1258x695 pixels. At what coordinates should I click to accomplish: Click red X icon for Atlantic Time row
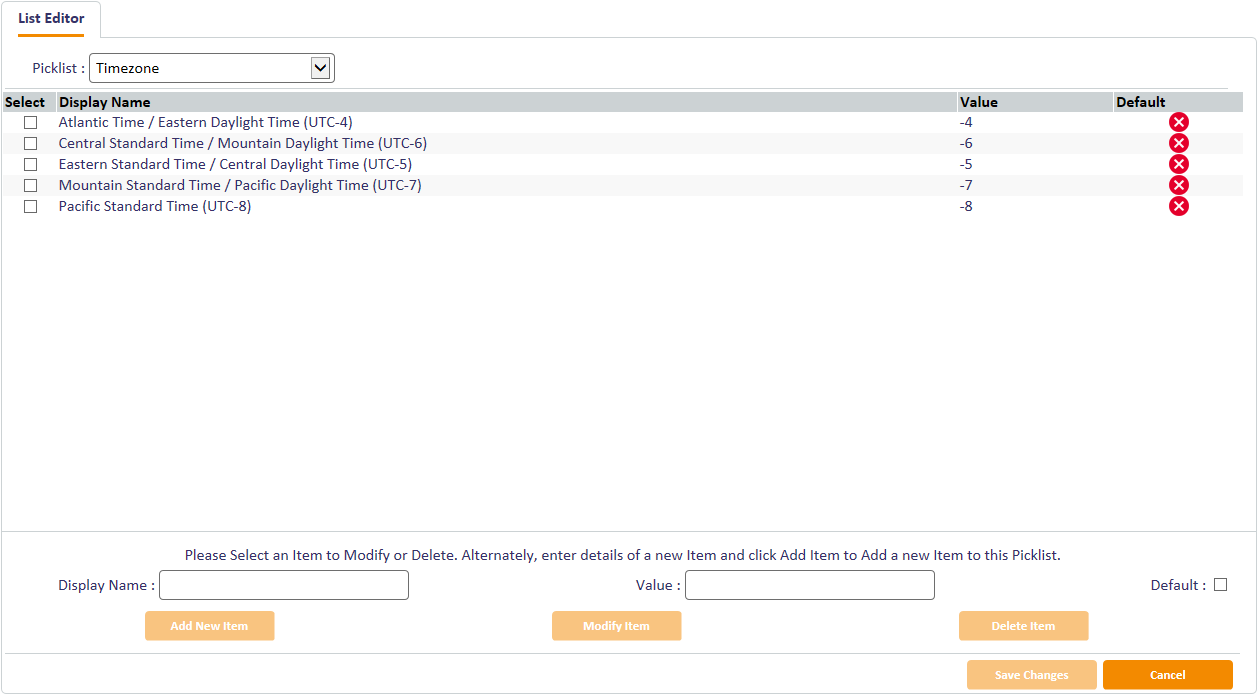point(1179,122)
